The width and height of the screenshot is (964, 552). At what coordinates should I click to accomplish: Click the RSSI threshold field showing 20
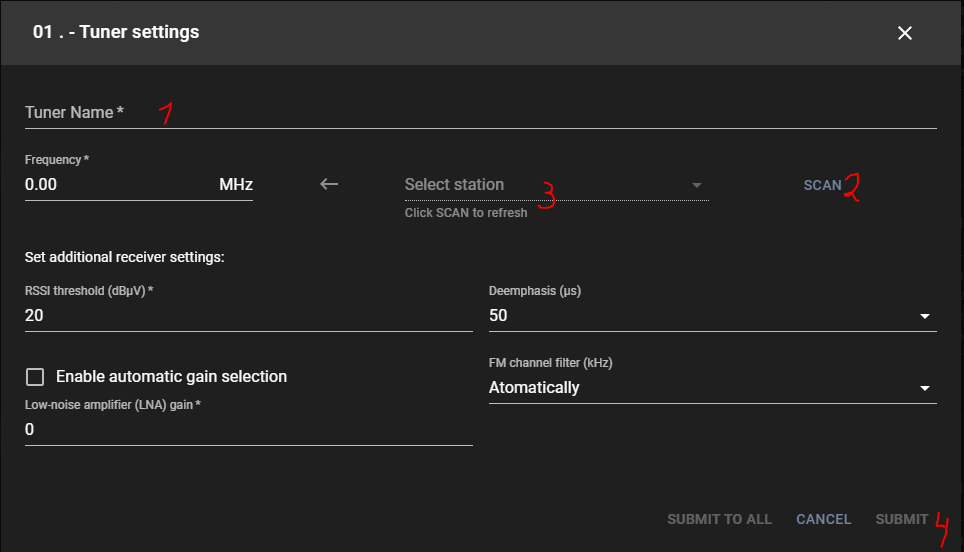pyautogui.click(x=248, y=316)
